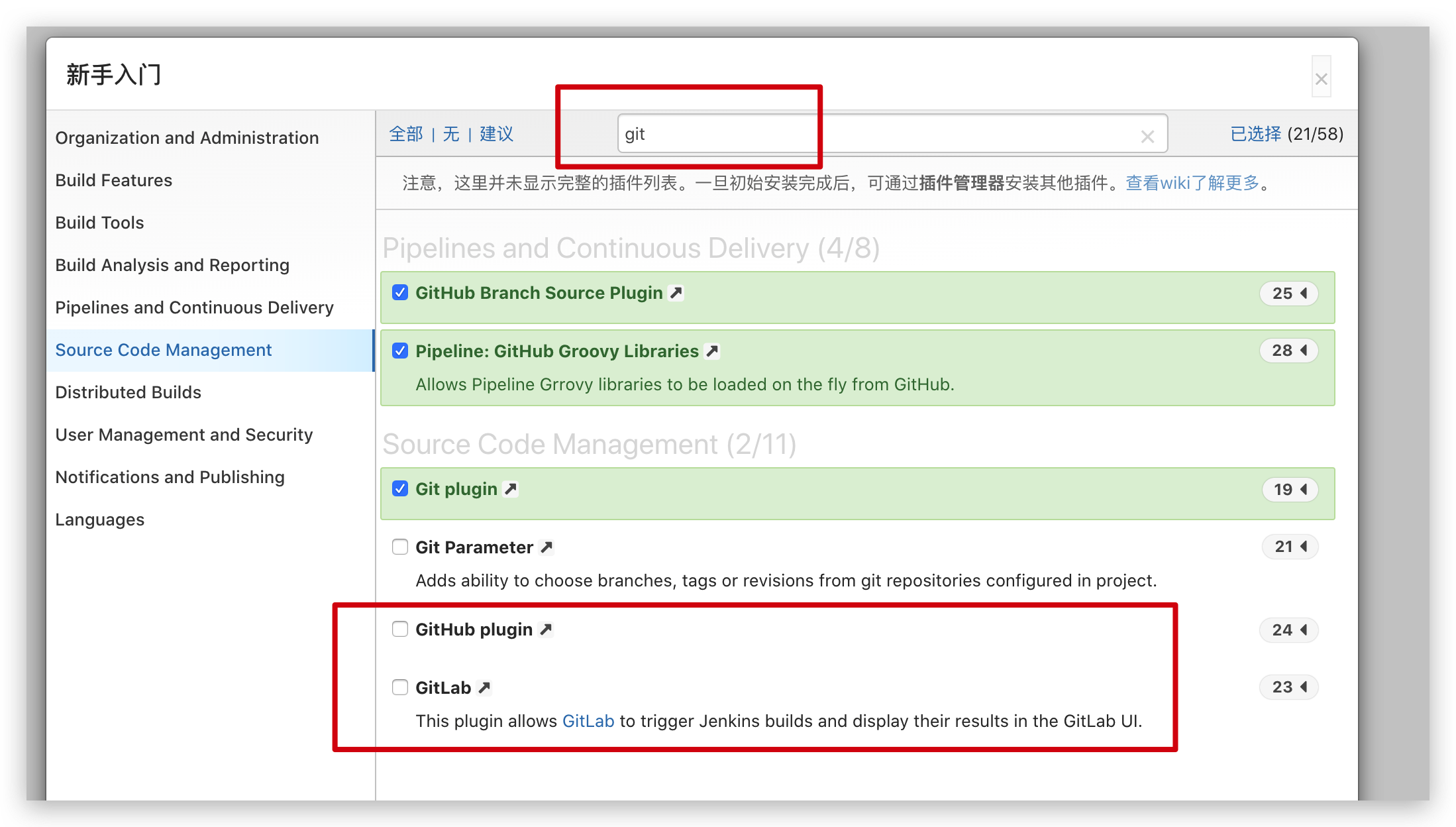Check the Git Parameter checkbox
This screenshot has height=827, width=1456.
400,547
